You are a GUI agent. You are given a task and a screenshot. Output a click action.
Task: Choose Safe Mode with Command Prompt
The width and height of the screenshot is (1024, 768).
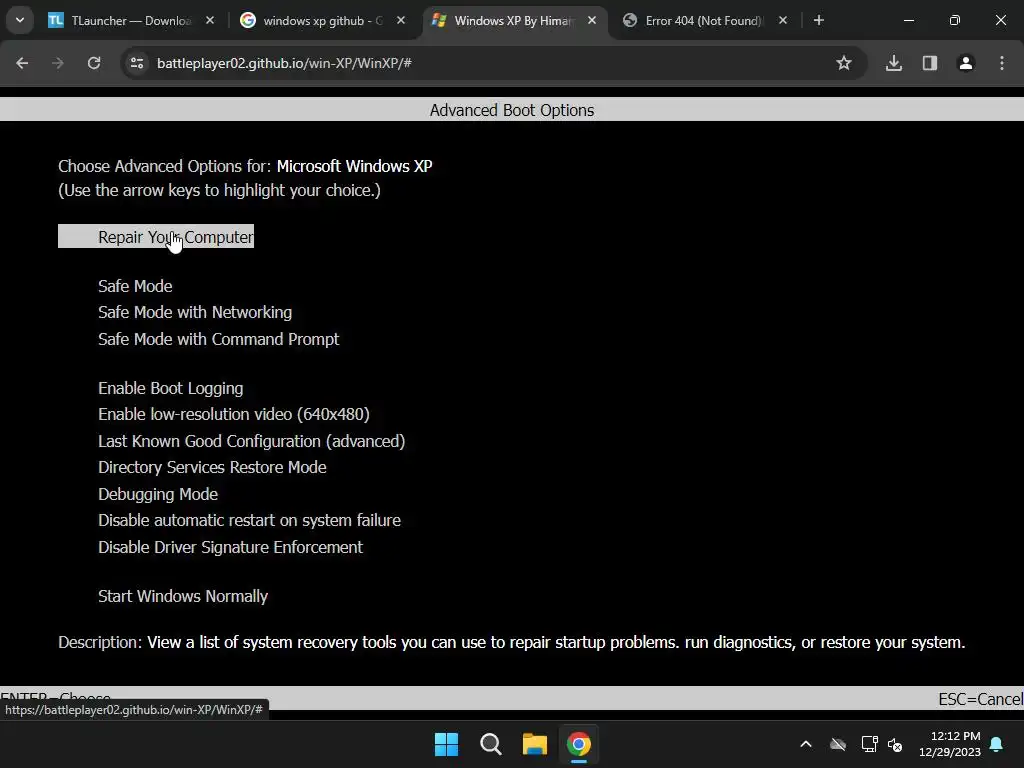click(219, 340)
